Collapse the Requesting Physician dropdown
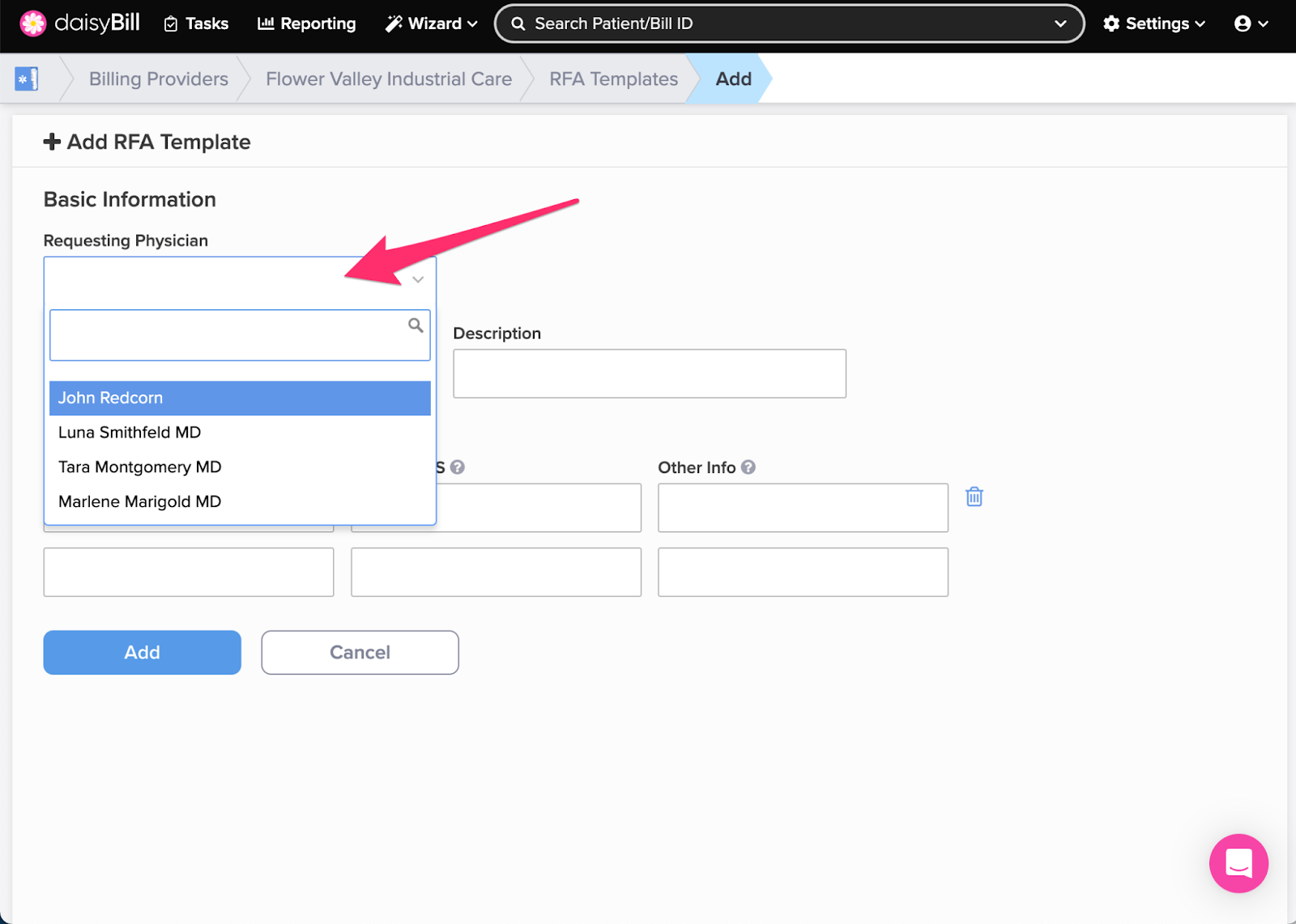 click(418, 280)
